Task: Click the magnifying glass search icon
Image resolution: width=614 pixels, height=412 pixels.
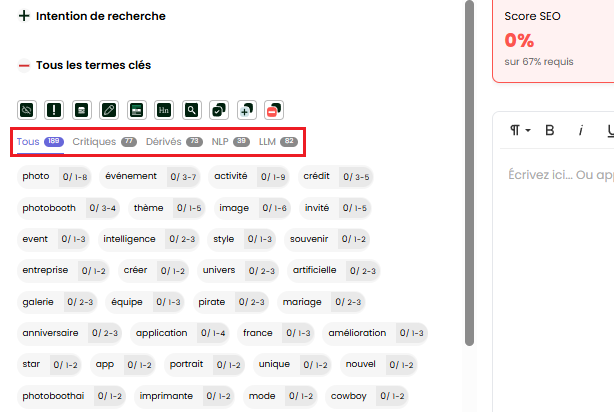Action: point(191,109)
